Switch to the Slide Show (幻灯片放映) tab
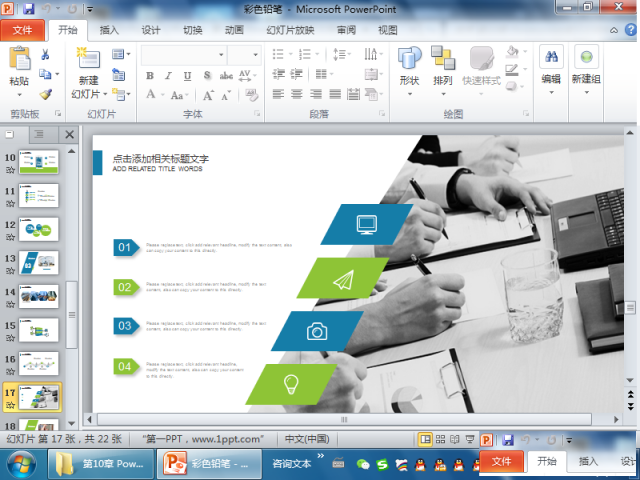640x480 pixels. (286, 30)
